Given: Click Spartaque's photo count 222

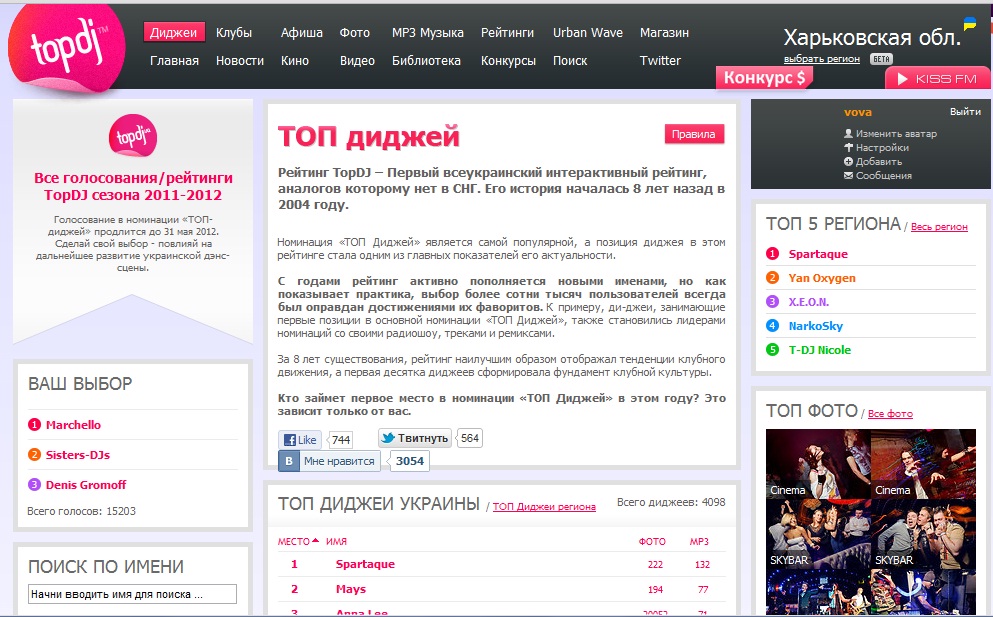Looking at the screenshot, I should pyautogui.click(x=655, y=564).
